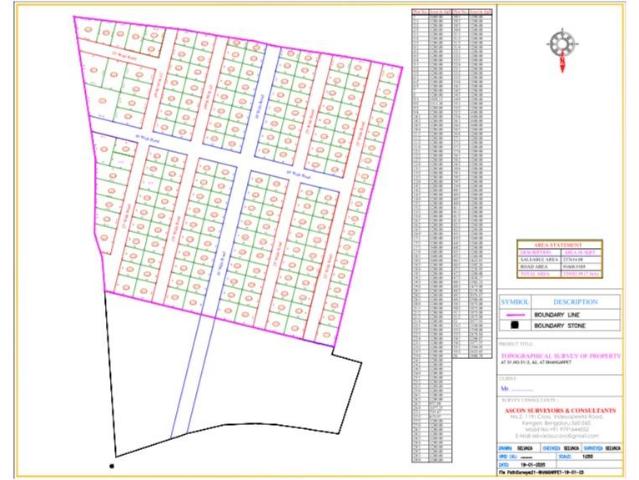Click the 'DESCRIPTION' legend column header

(575, 302)
